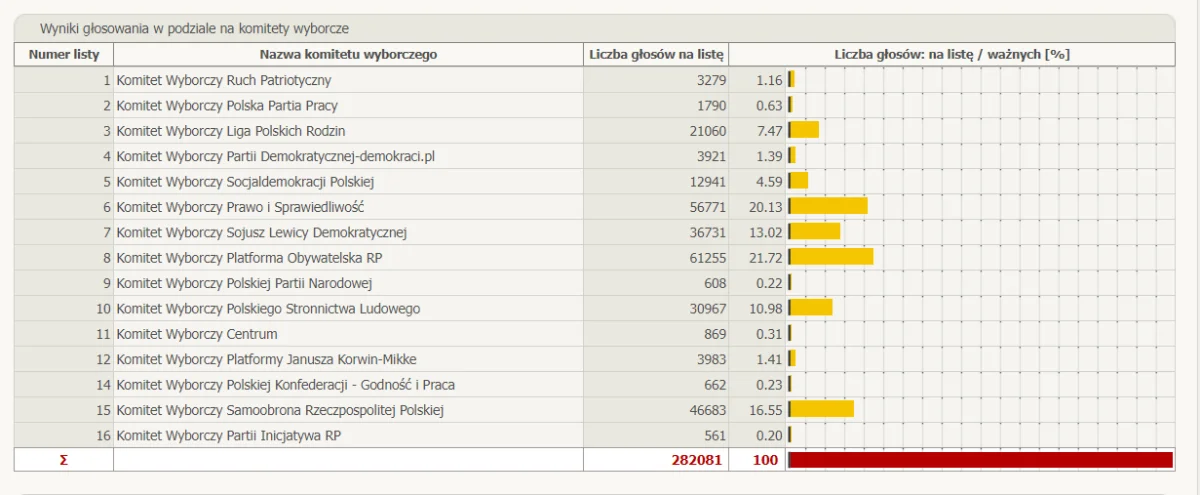
Task: Click list number 15 in Numer listy column
Action: tap(104, 410)
